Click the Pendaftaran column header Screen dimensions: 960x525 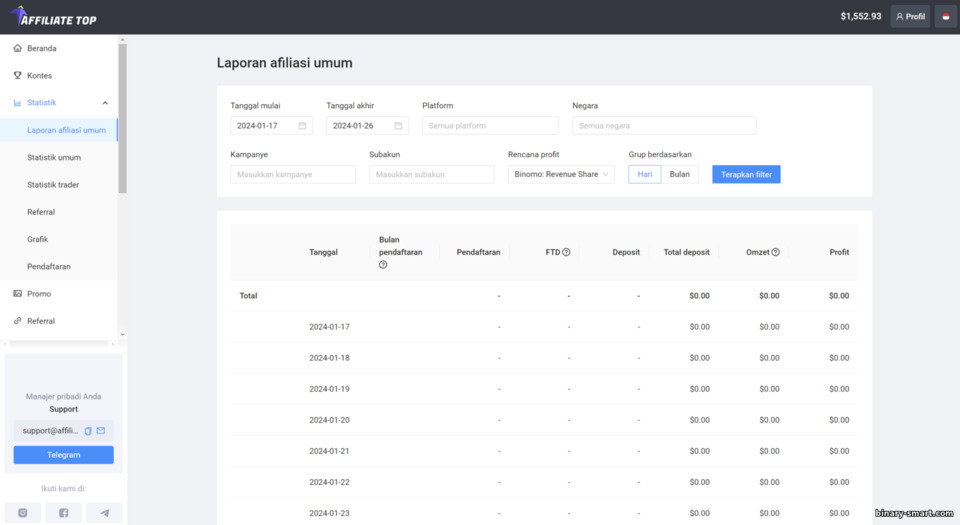pyautogui.click(x=478, y=252)
